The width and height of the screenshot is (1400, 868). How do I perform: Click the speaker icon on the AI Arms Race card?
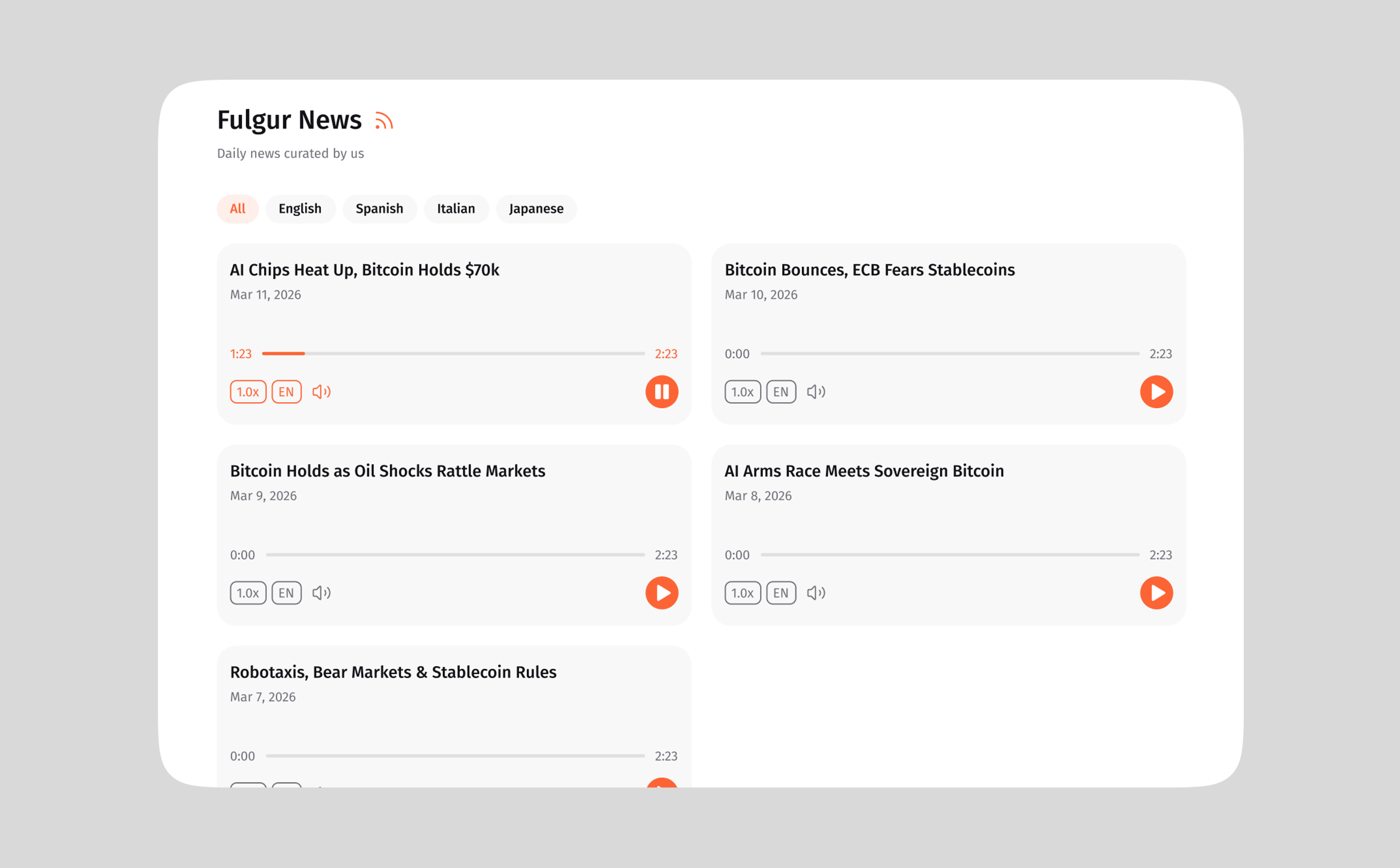coord(816,592)
